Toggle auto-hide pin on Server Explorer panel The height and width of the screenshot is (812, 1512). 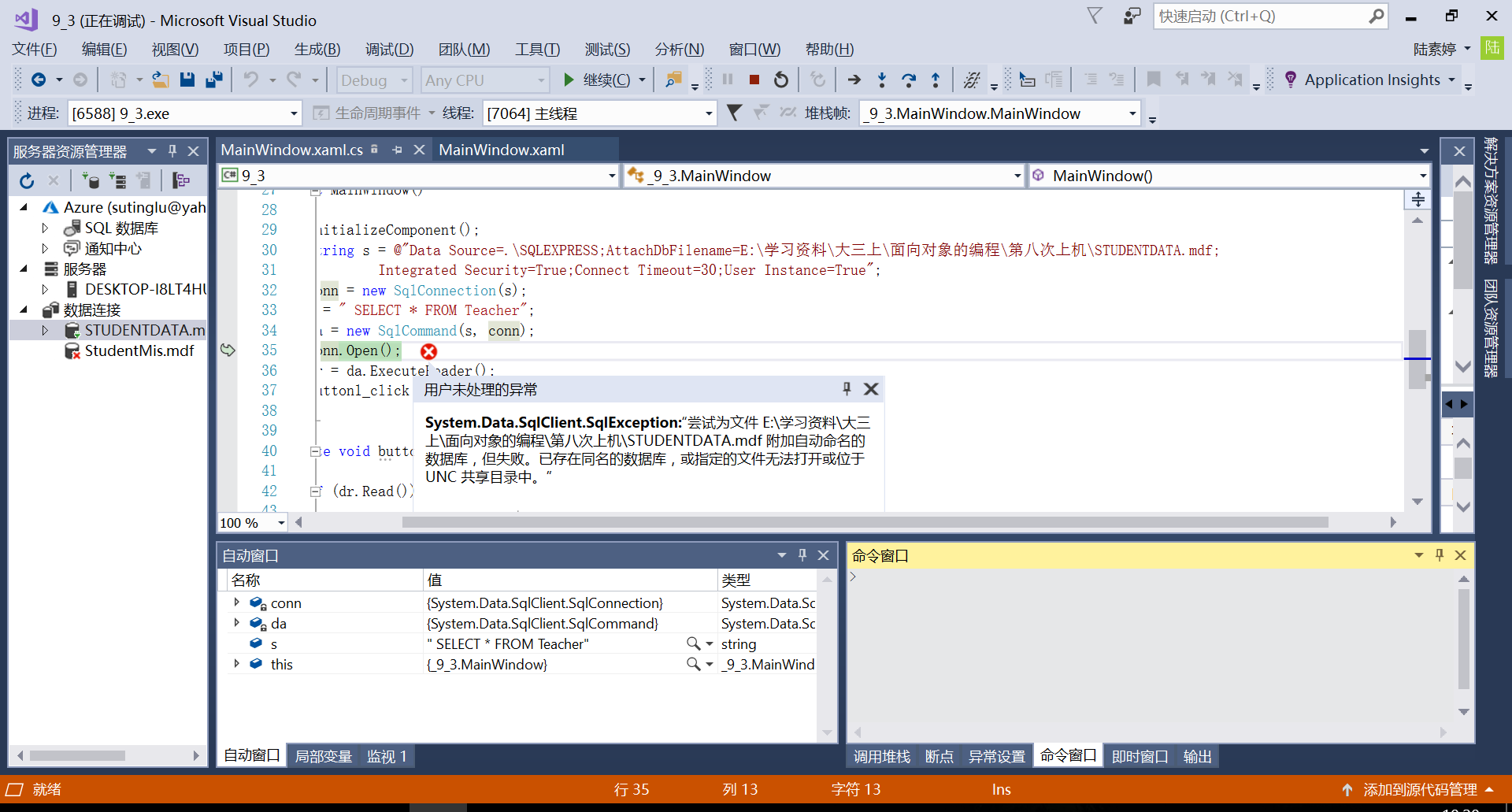coord(172,150)
